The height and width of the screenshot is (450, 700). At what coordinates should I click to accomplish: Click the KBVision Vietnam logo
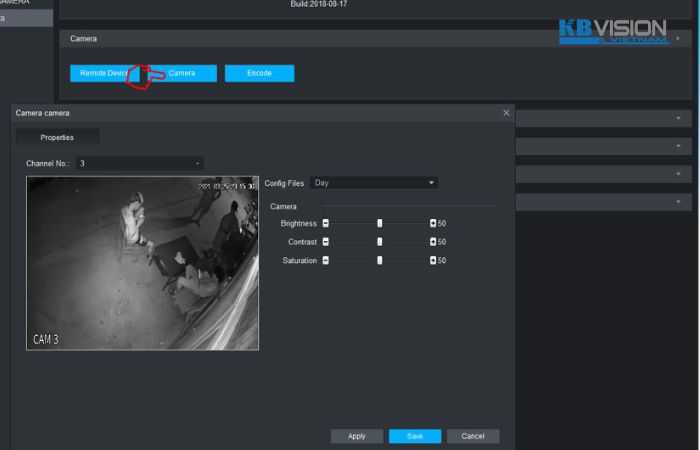click(613, 31)
